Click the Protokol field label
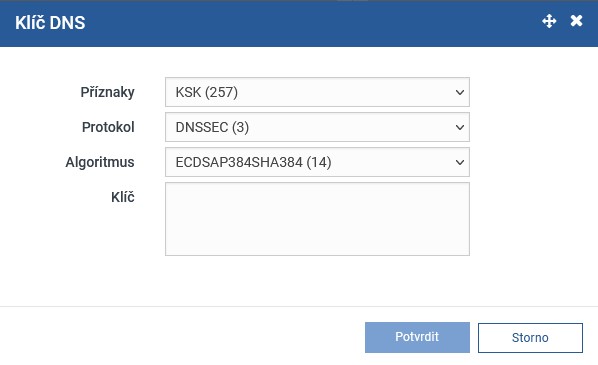 [108, 127]
